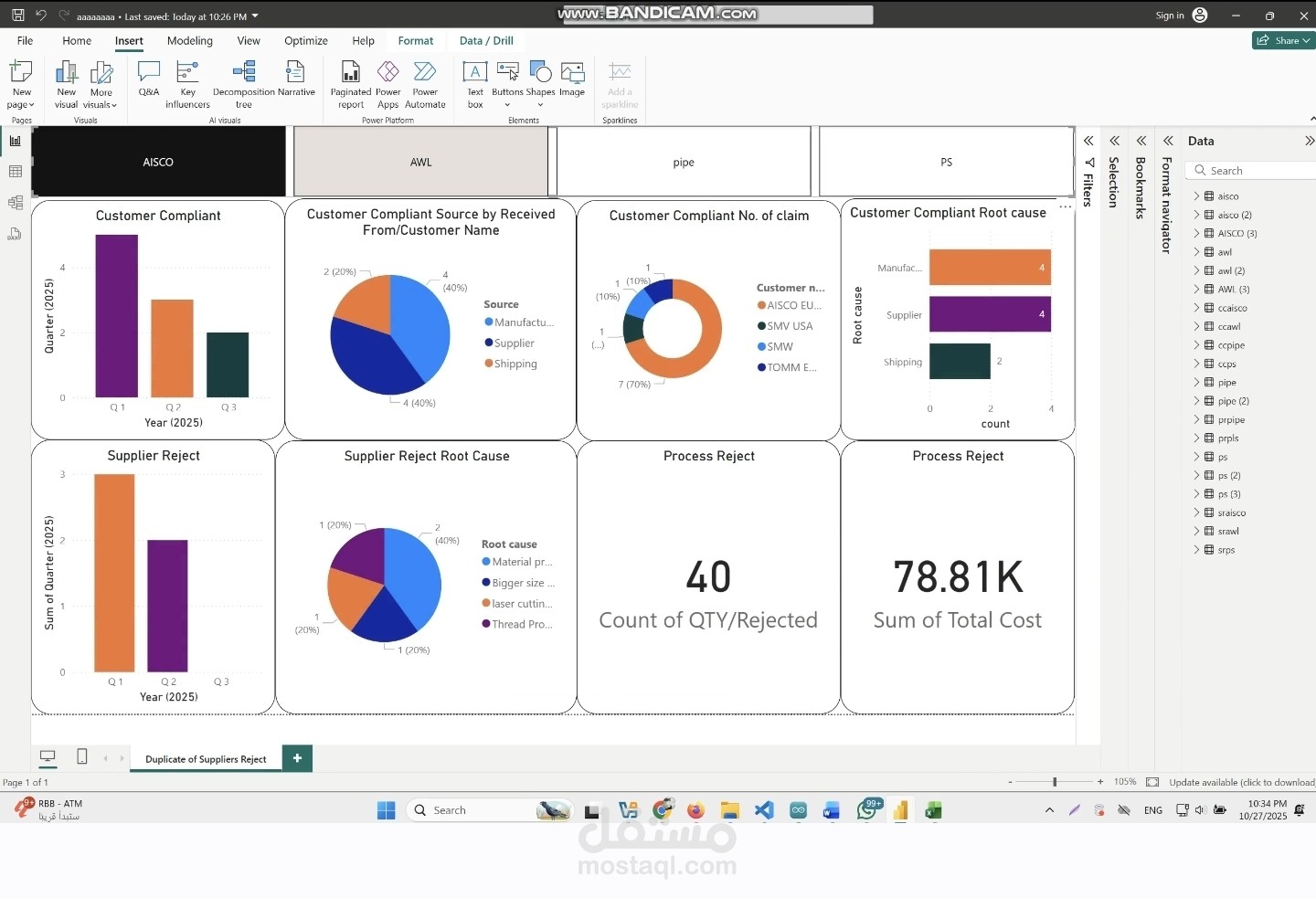Click the save icon in title bar
Image resolution: width=1316 pixels, height=898 pixels.
point(17,16)
